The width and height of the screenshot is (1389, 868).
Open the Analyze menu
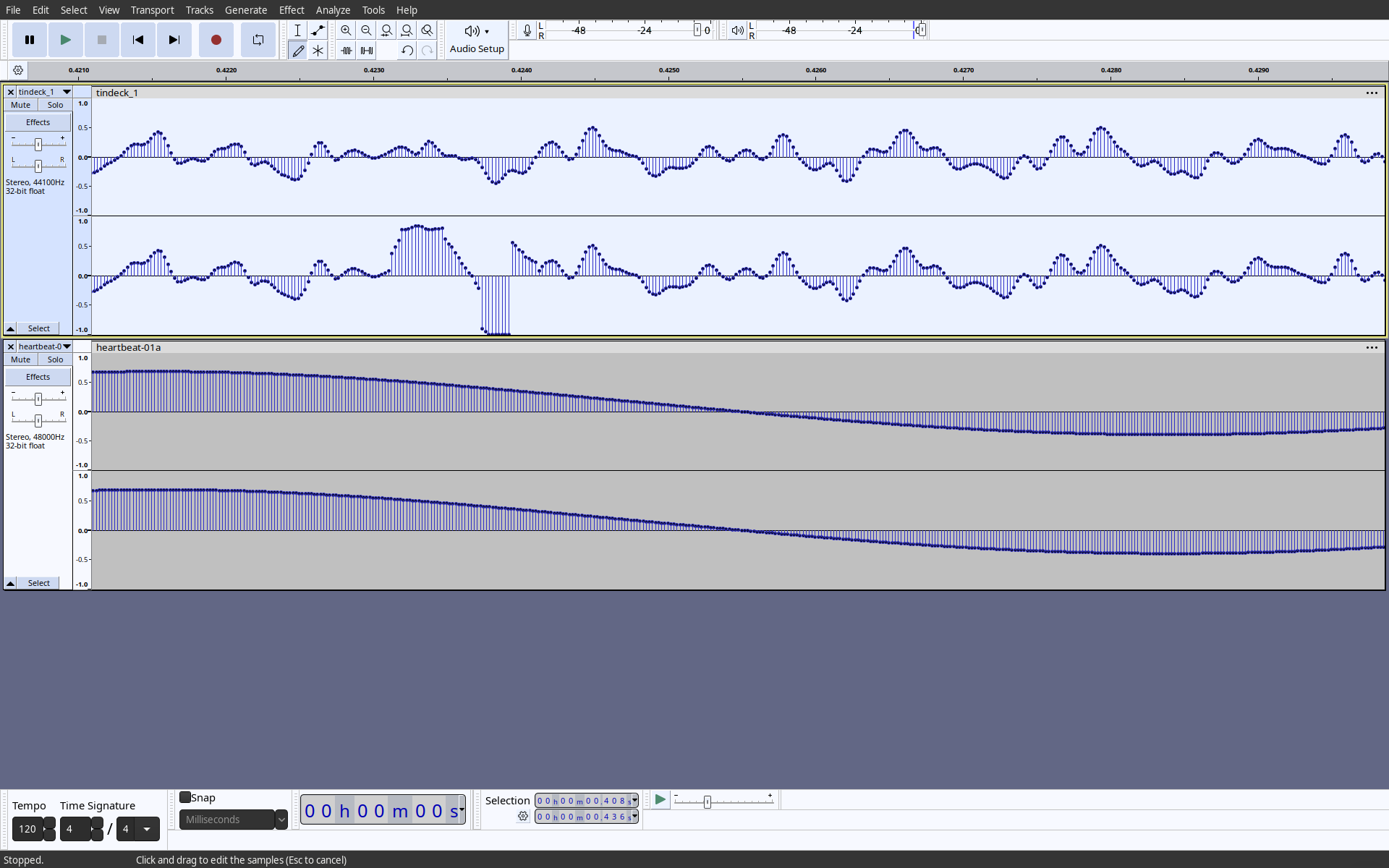[x=333, y=10]
